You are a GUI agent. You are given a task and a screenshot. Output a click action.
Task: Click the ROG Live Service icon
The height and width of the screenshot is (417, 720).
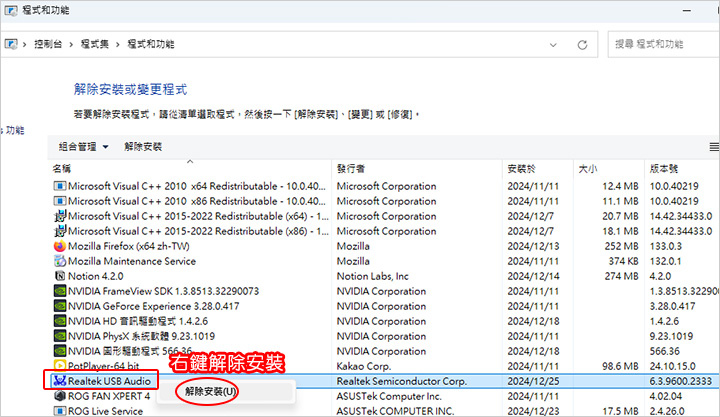tap(60, 411)
